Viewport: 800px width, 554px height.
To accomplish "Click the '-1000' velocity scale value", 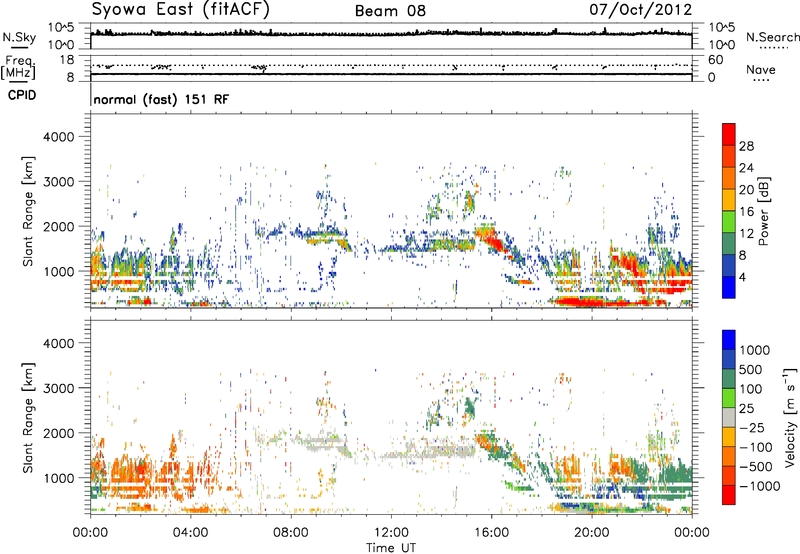I will pyautogui.click(x=759, y=486).
